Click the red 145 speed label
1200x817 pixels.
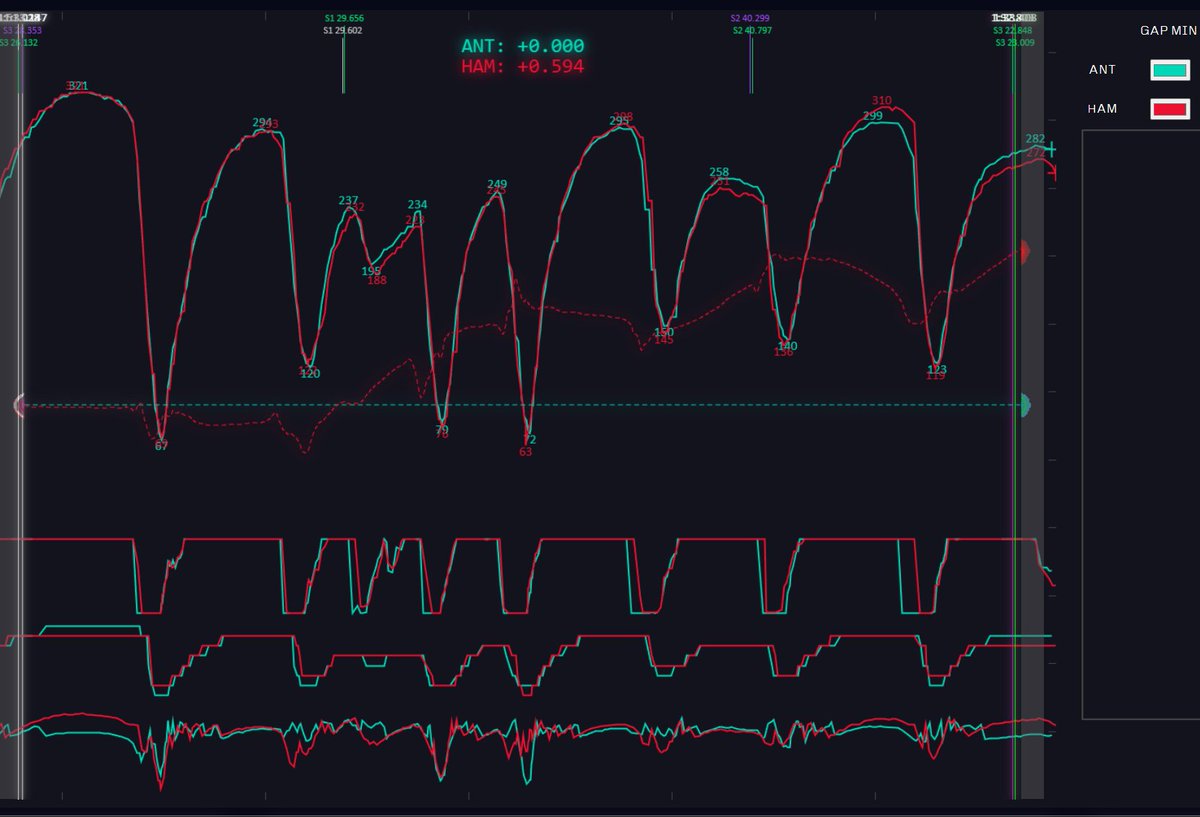(664, 340)
